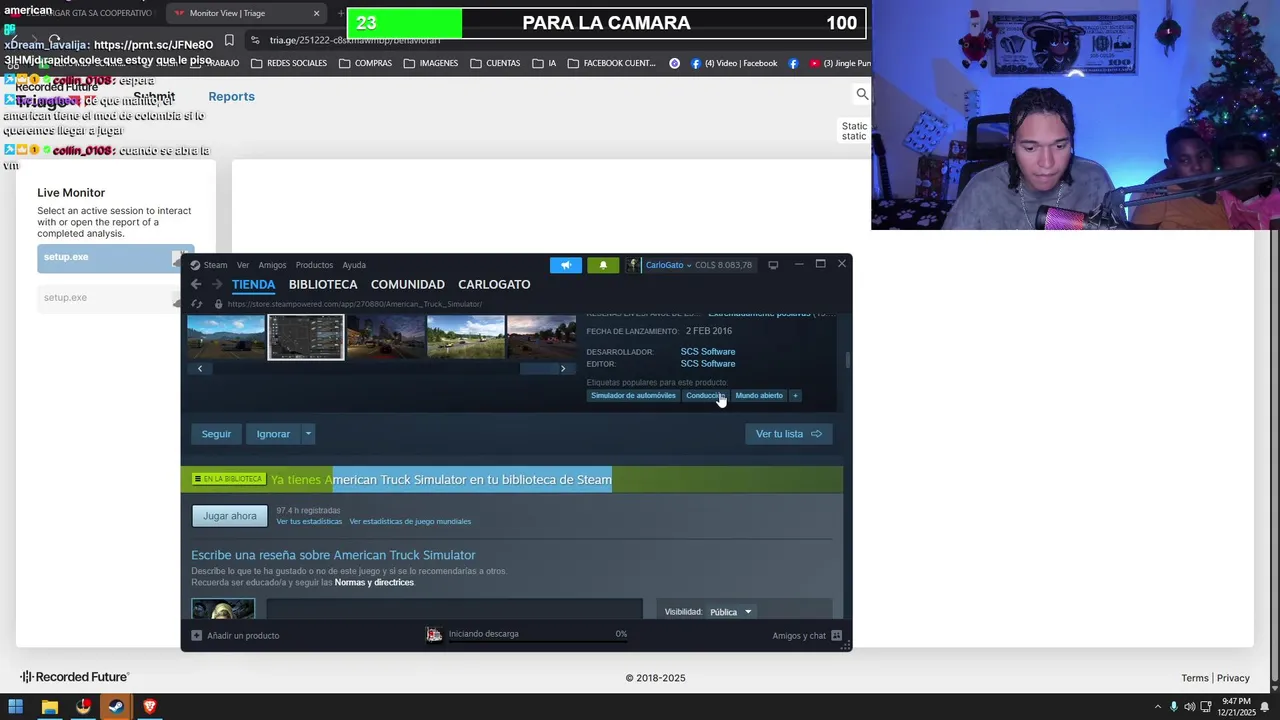Go to the TIENDA tab

pyautogui.click(x=253, y=285)
